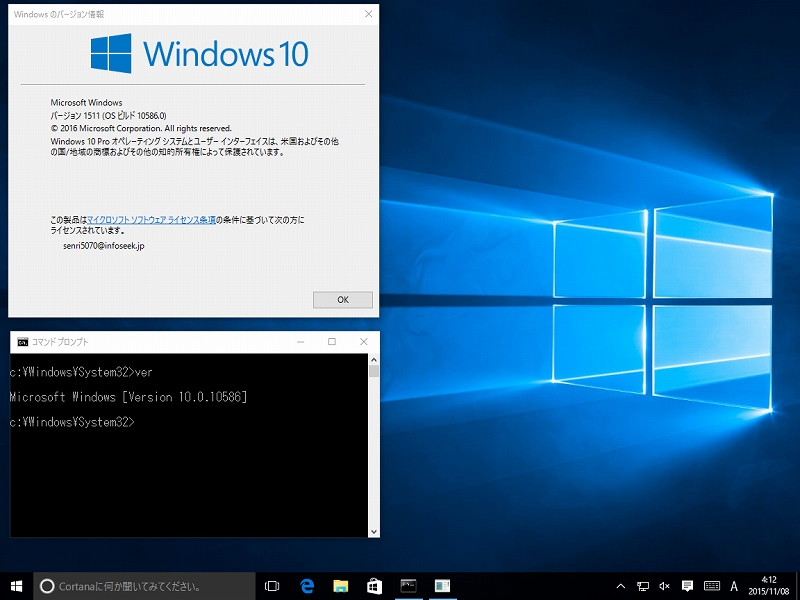Click the Windows 10 logo in the dialog

point(199,54)
